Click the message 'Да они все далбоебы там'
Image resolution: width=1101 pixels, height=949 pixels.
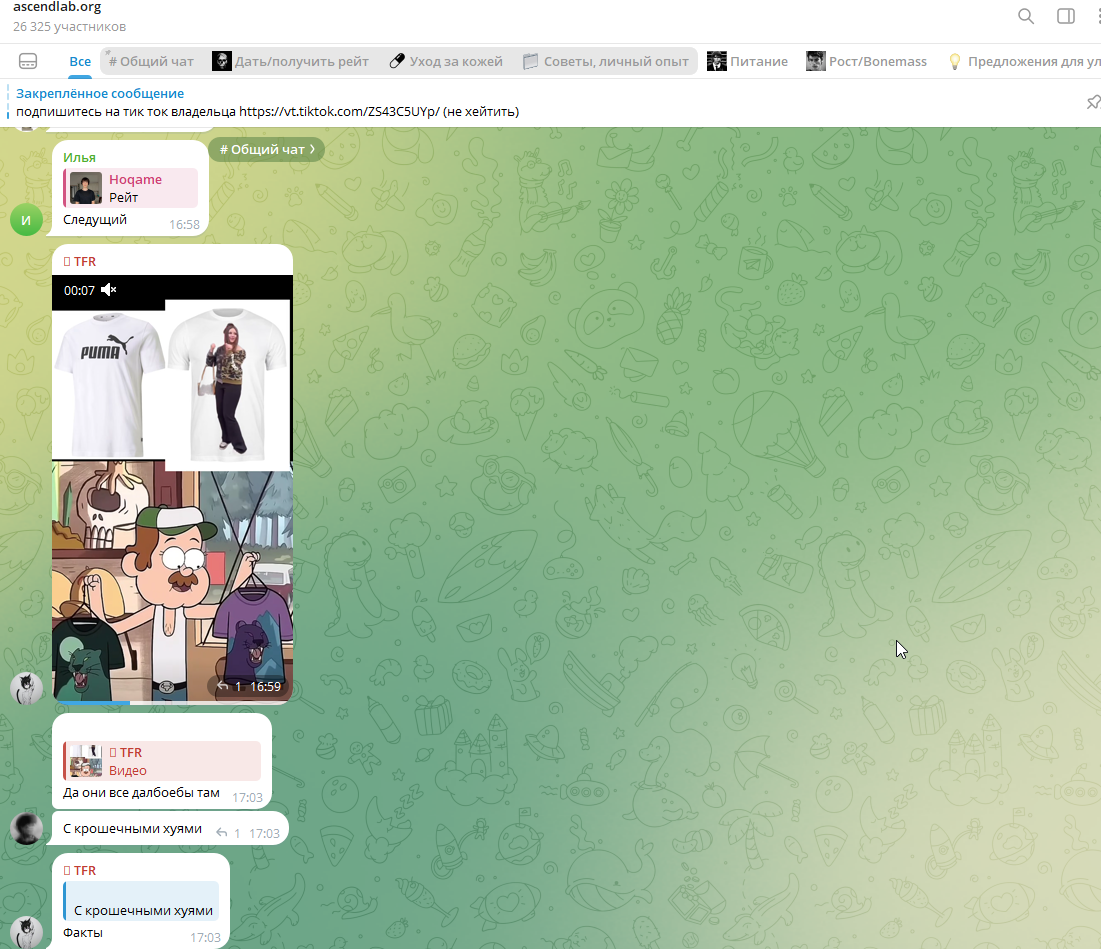141,792
